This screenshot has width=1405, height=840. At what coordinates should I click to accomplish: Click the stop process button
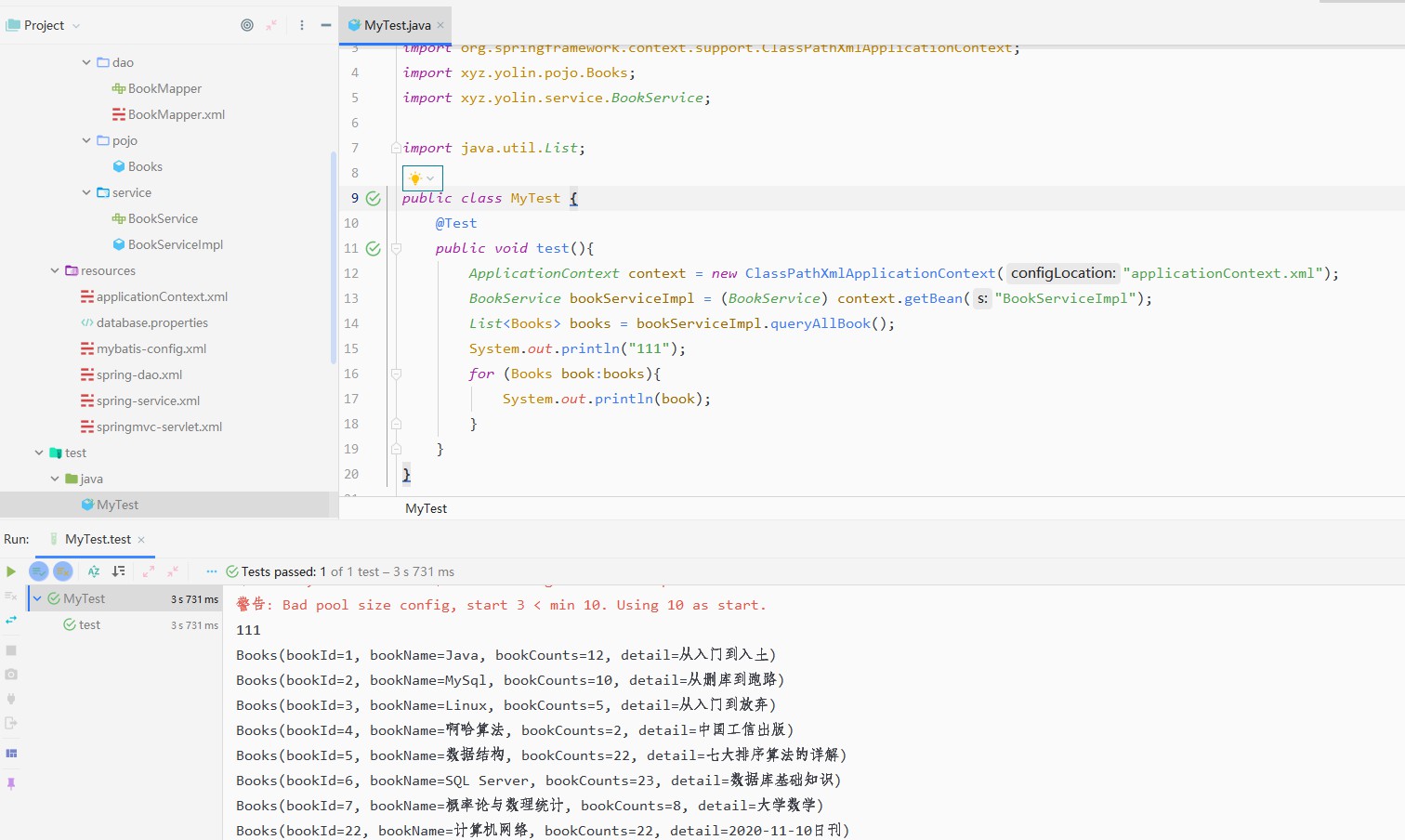tap(11, 650)
